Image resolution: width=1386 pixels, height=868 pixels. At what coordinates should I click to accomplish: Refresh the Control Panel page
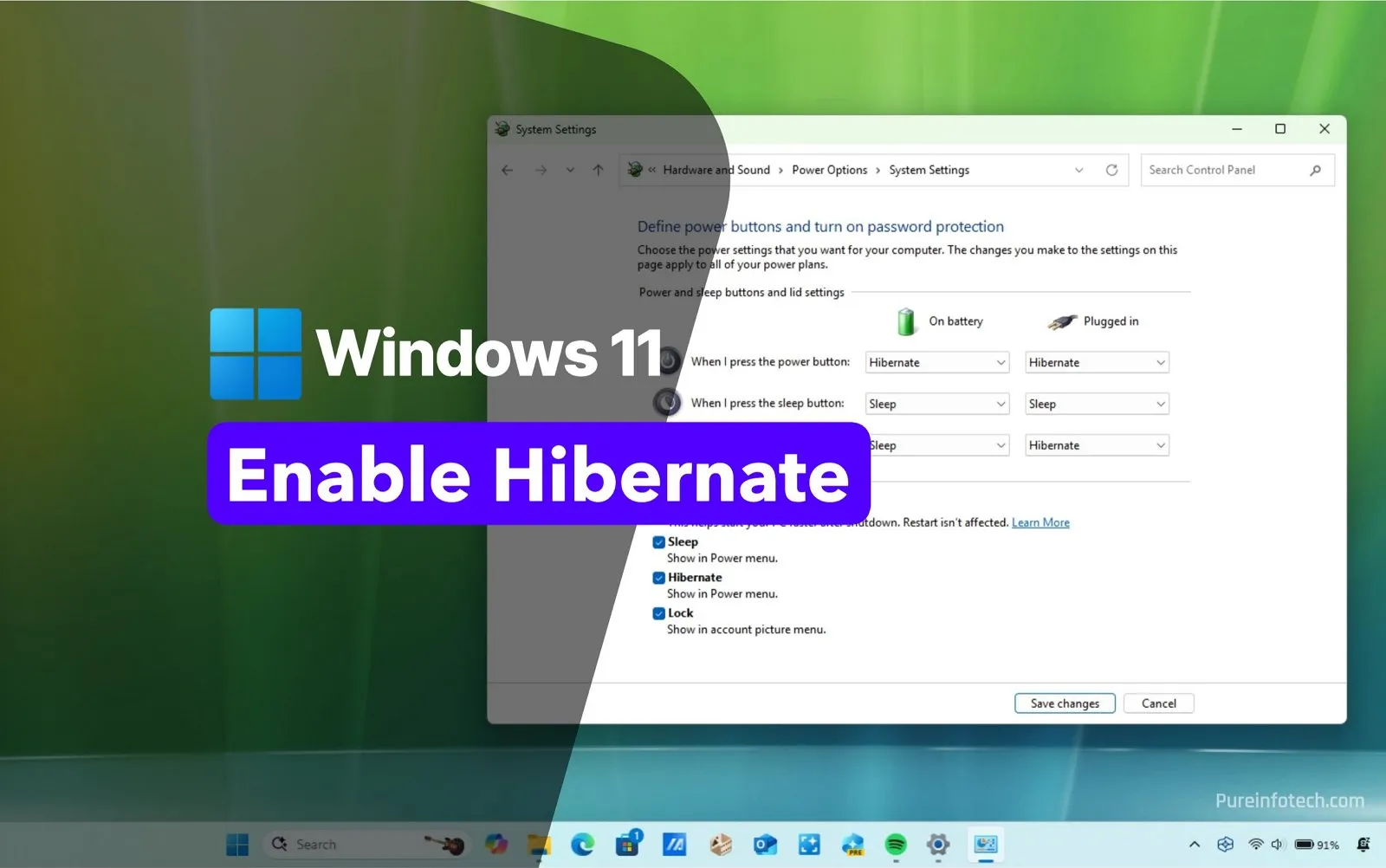pos(1111,170)
